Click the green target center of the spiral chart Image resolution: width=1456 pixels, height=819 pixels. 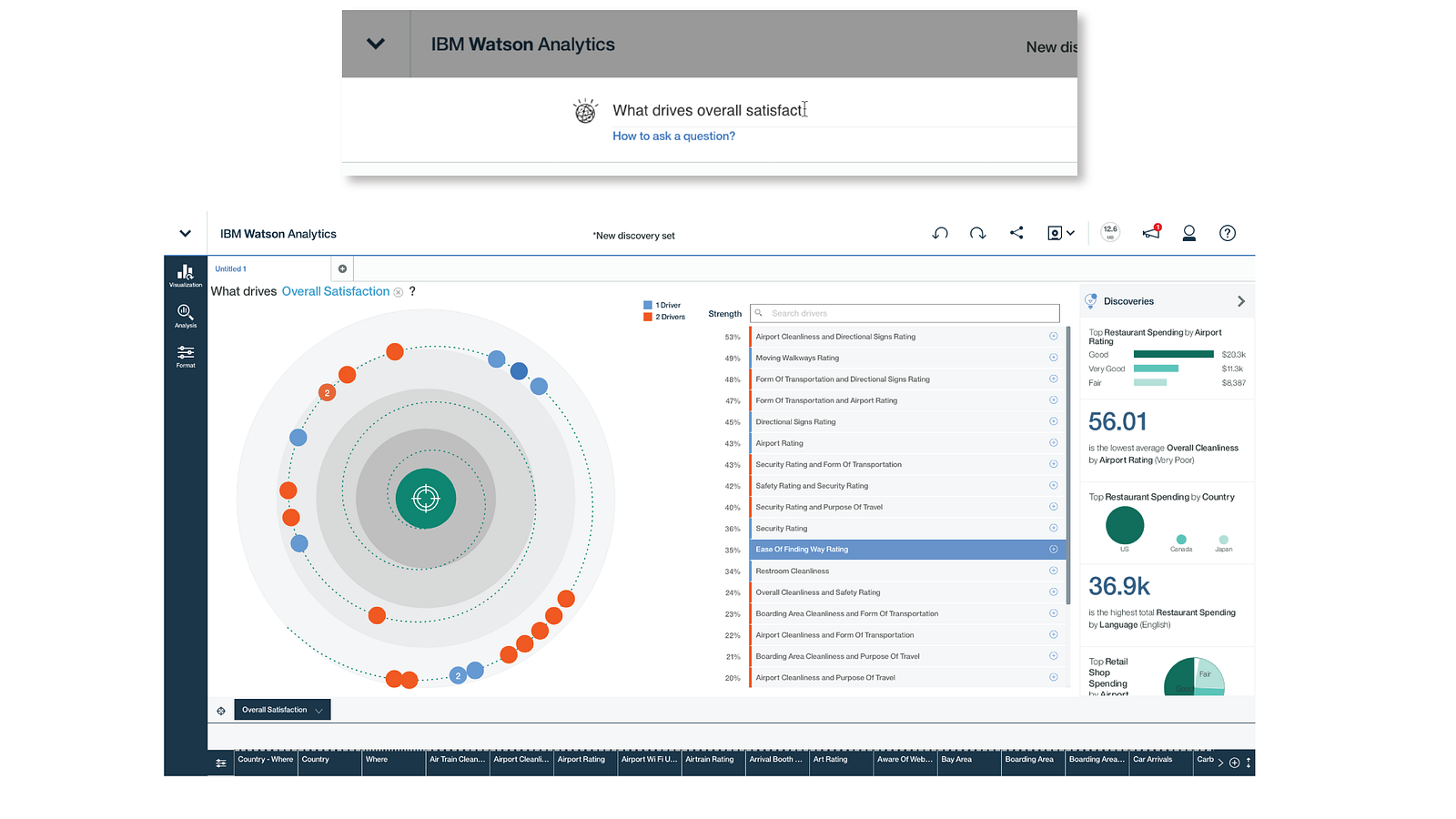426,498
